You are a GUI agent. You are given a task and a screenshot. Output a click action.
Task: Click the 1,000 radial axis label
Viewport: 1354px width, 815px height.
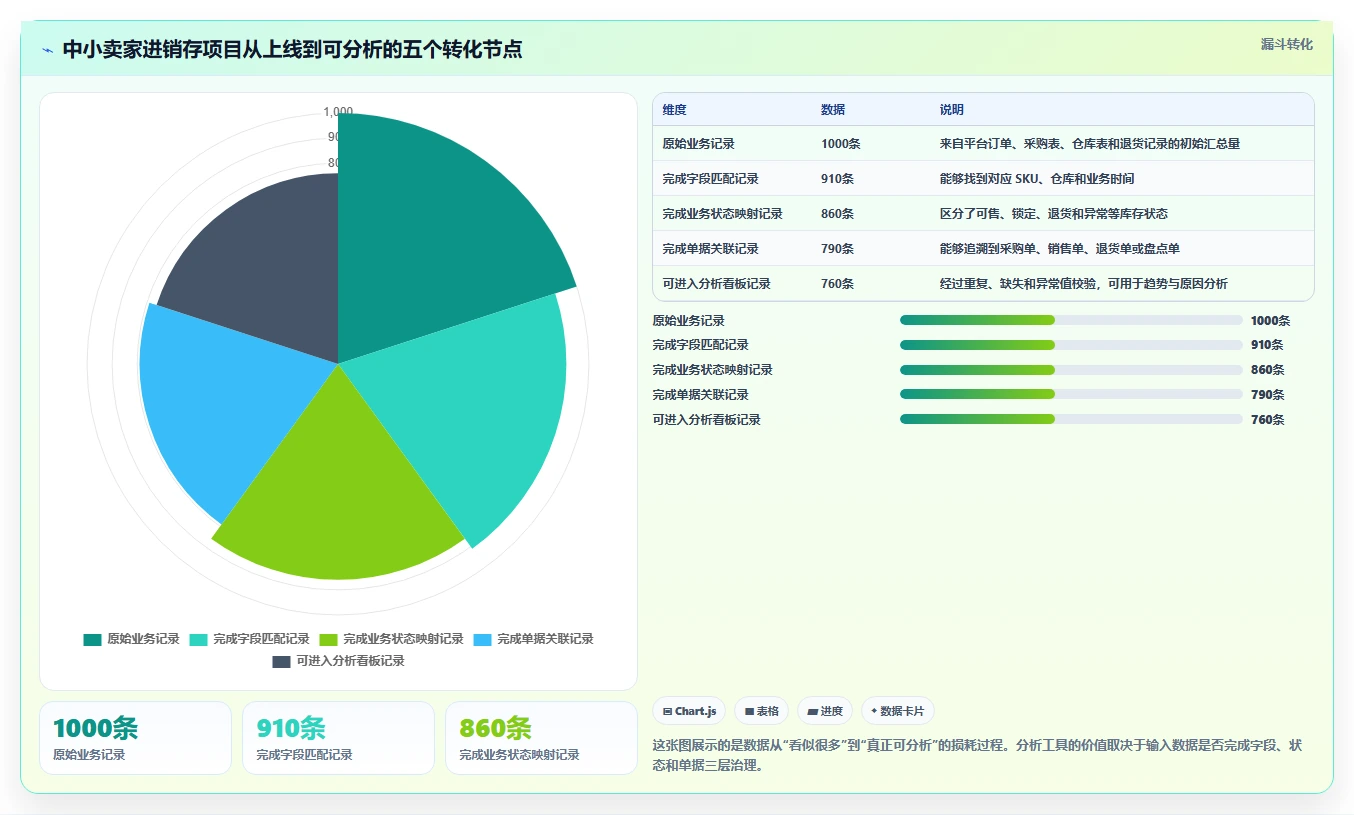click(x=338, y=112)
